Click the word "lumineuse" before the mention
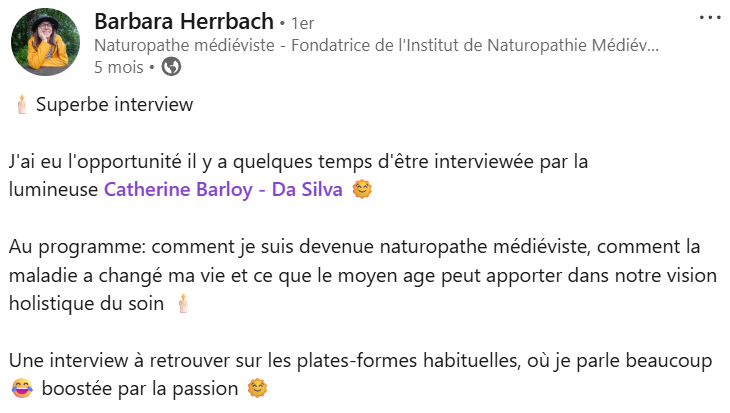Image resolution: width=730 pixels, height=413 pixels. click(53, 190)
